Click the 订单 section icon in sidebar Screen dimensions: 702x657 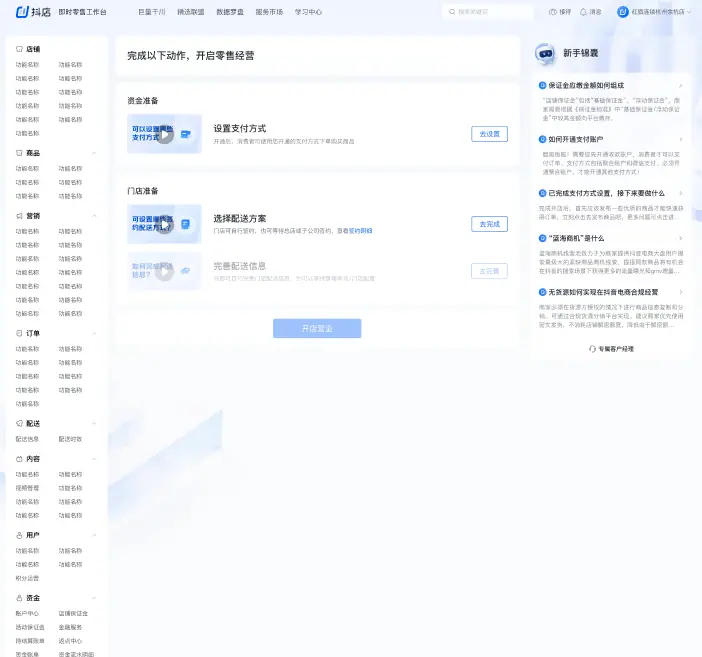pos(19,333)
